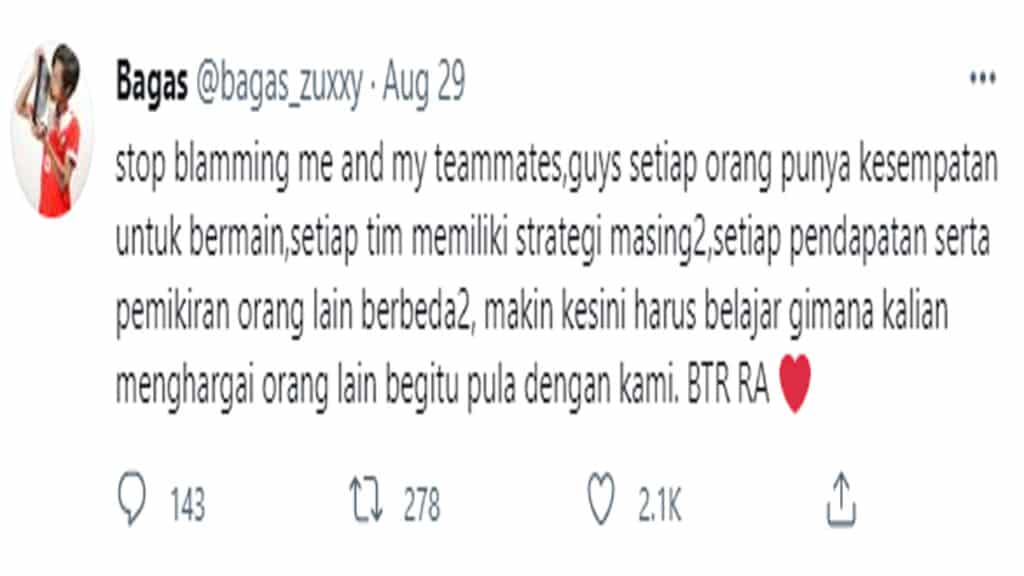Click the 278 retweets count
The height and width of the screenshot is (576, 1024).
[x=422, y=505]
